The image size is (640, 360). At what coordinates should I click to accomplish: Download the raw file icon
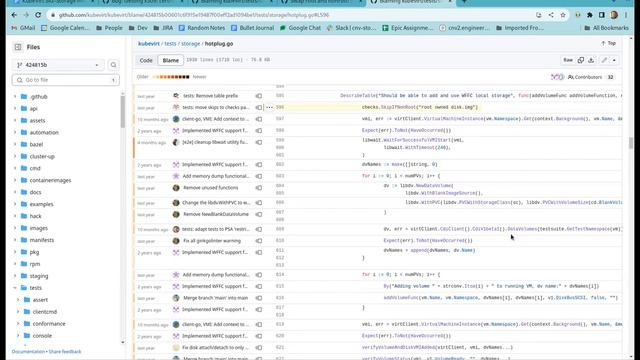591,60
